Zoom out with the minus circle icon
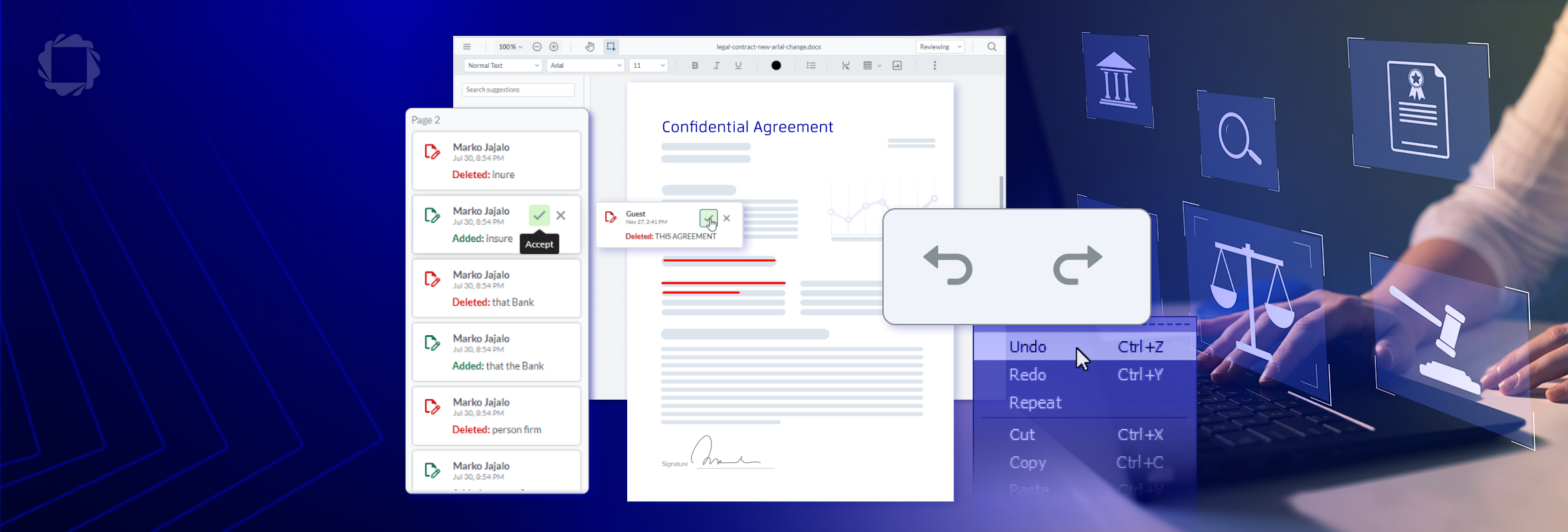The height and width of the screenshot is (532, 1568). click(x=537, y=47)
